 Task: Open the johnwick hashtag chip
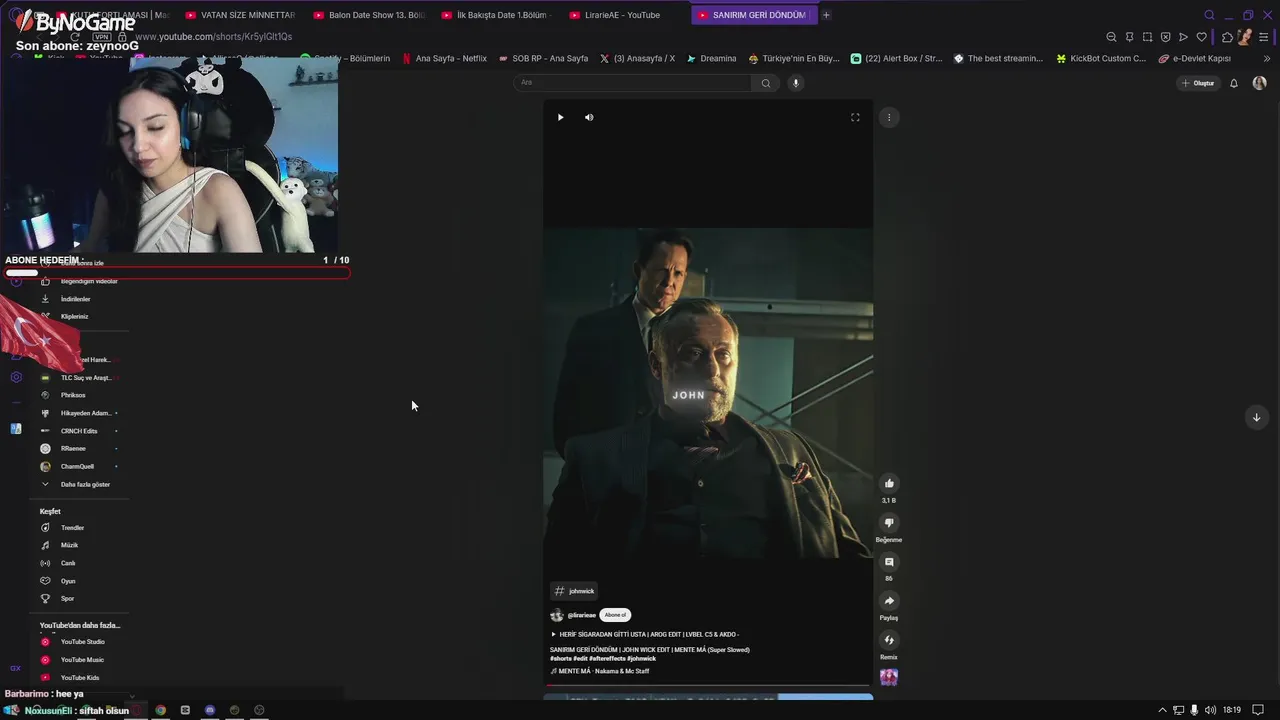point(574,591)
